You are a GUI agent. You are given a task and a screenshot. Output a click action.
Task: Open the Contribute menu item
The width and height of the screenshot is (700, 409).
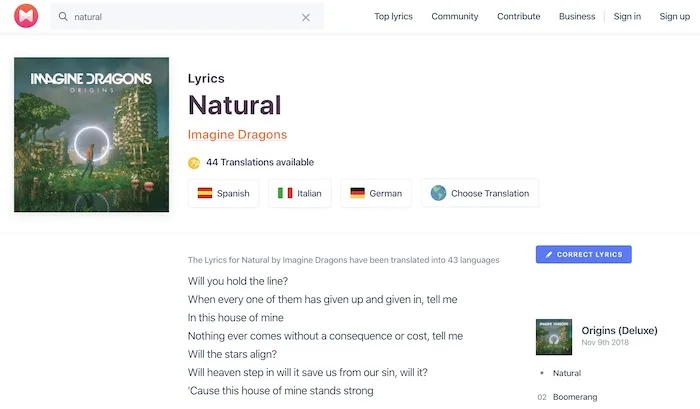click(x=519, y=17)
